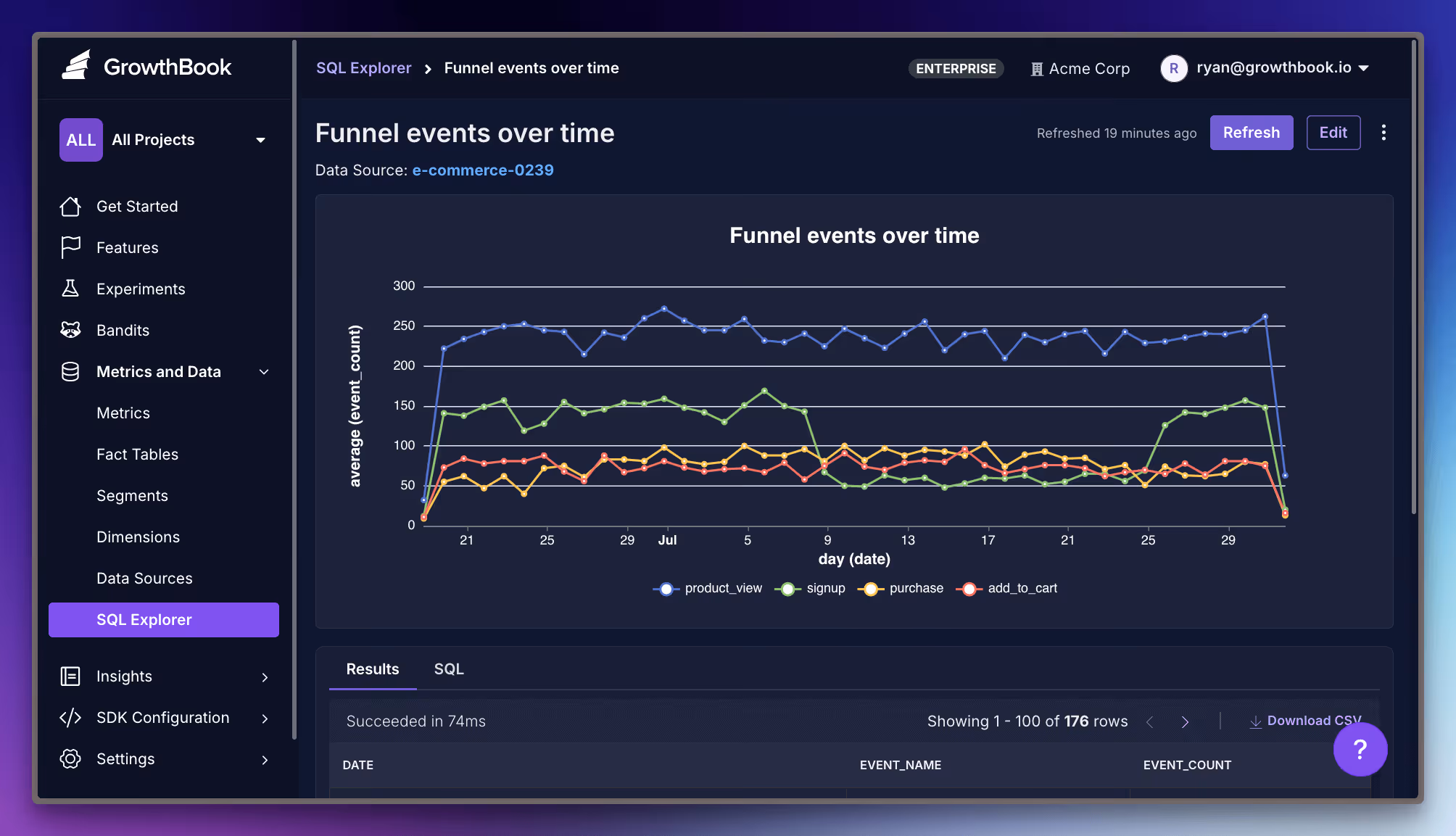The width and height of the screenshot is (1456, 836).
Task: Open the three-dot overflow menu
Action: click(x=1383, y=133)
